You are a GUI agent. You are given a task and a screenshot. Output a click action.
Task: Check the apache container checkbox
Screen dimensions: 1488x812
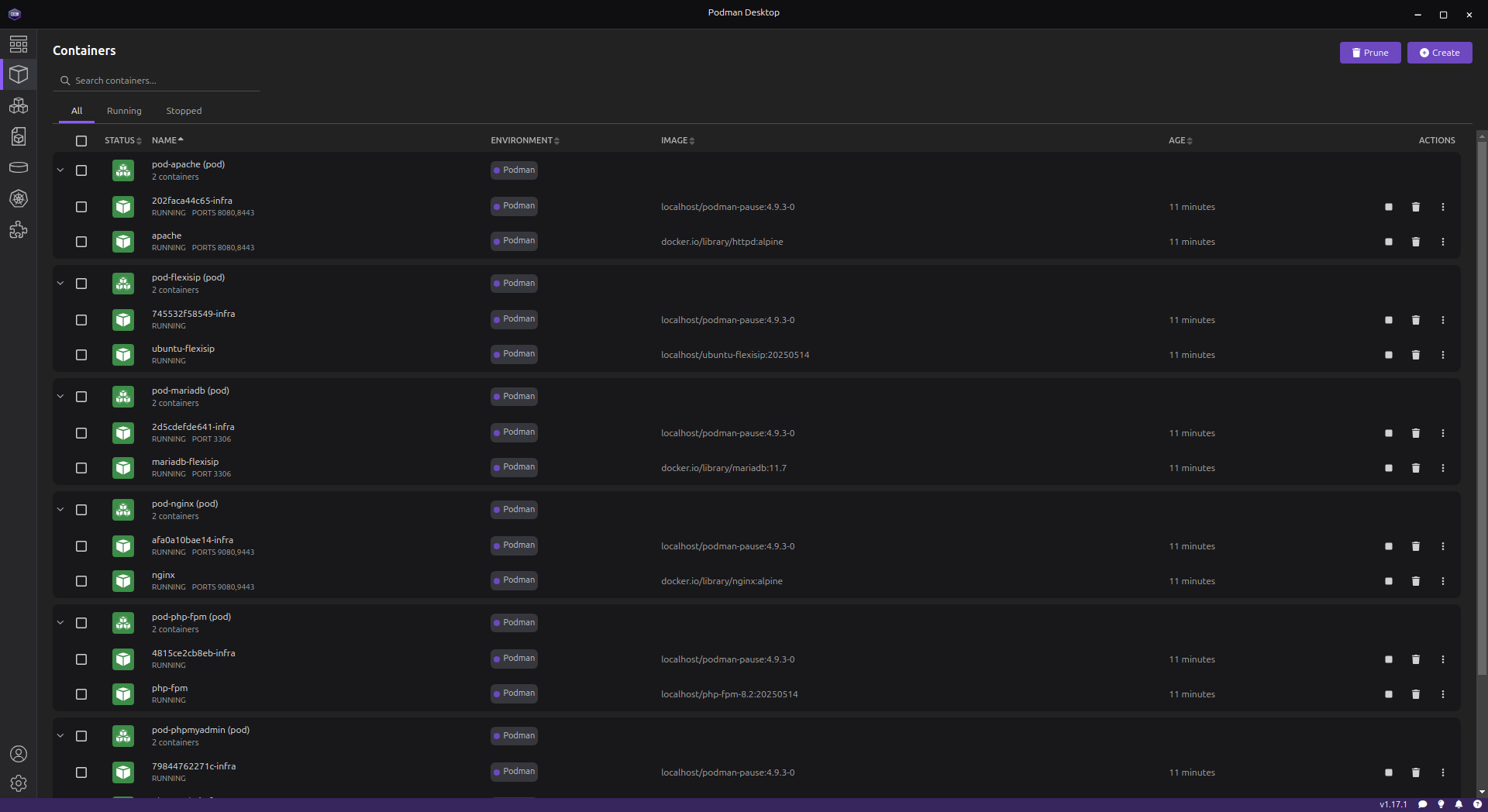coord(81,242)
